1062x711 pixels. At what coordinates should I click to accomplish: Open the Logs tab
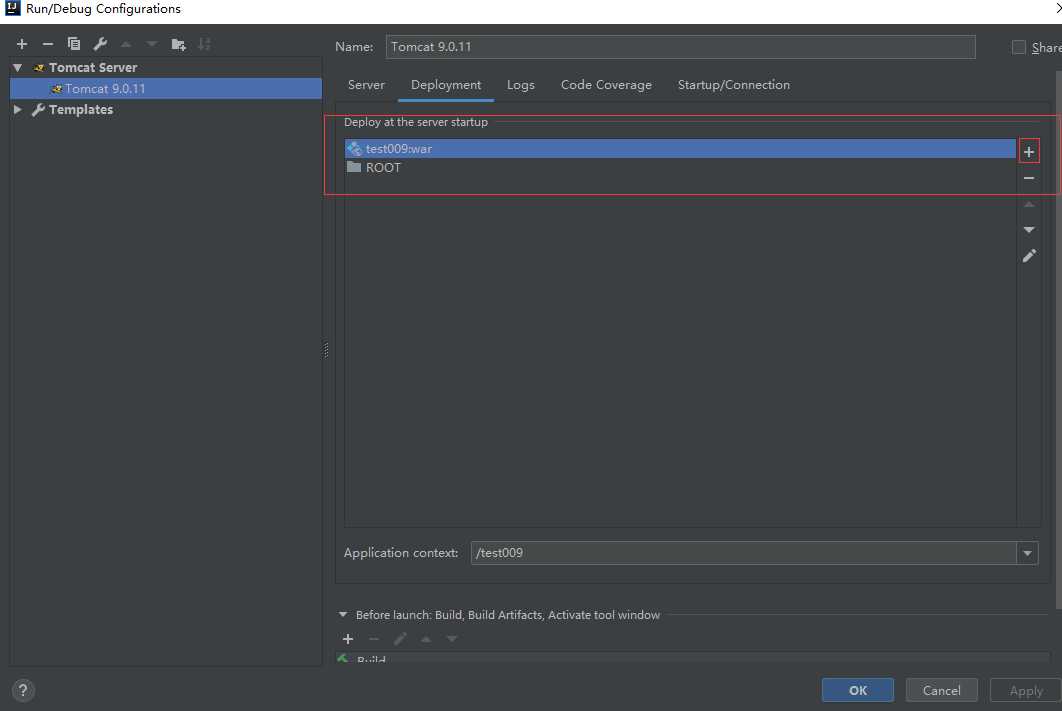coord(520,85)
